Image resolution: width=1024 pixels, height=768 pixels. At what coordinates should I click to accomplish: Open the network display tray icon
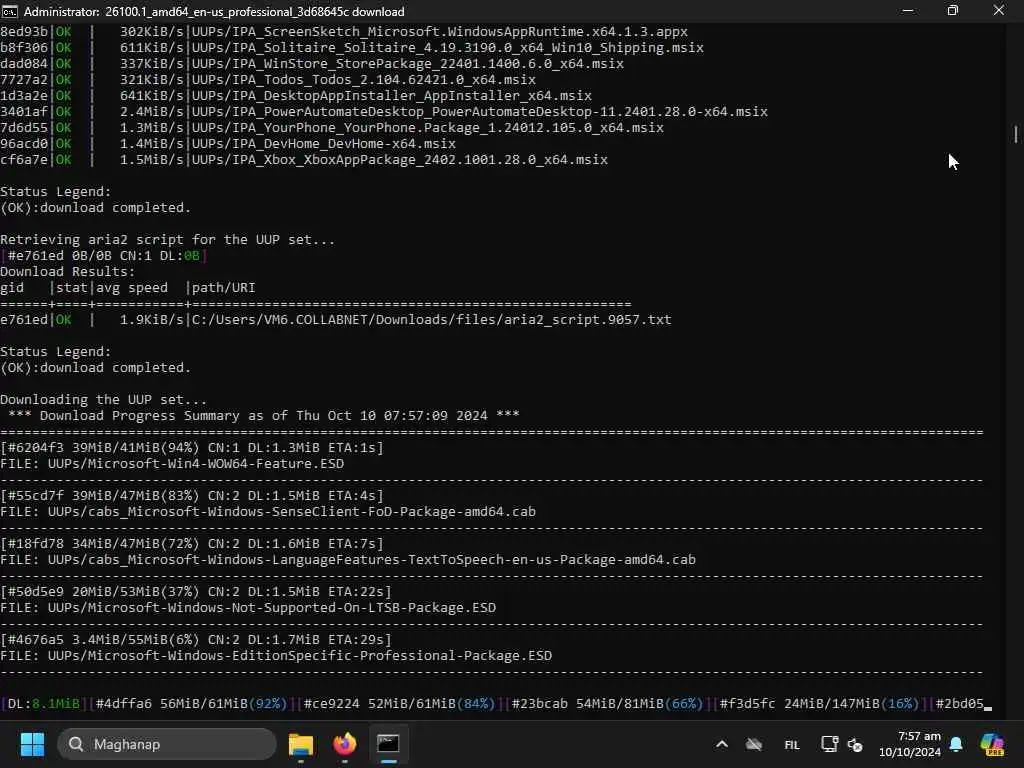pos(829,744)
